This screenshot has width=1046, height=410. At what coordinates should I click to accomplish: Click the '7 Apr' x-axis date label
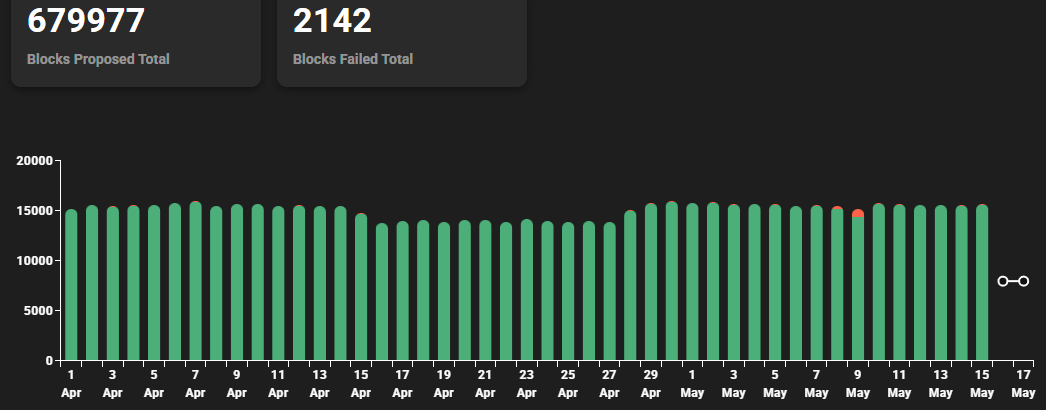[x=195, y=384]
